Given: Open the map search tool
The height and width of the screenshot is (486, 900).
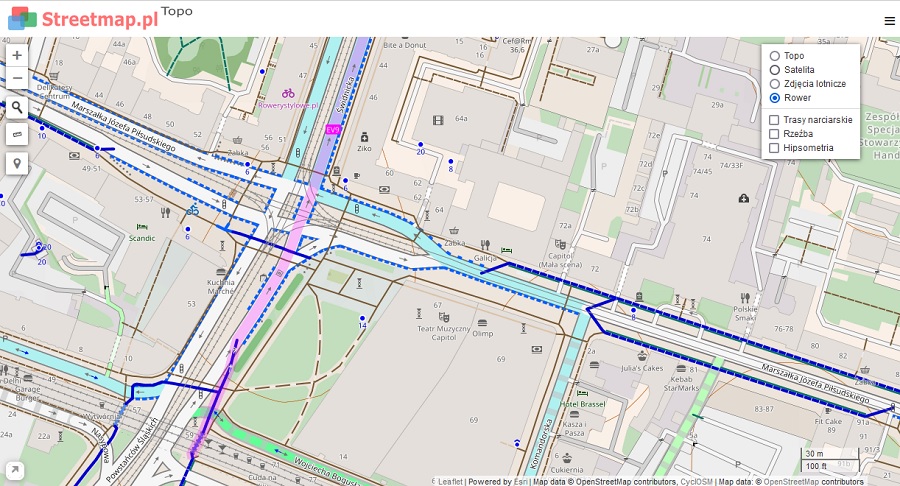Looking at the screenshot, I should (x=17, y=107).
